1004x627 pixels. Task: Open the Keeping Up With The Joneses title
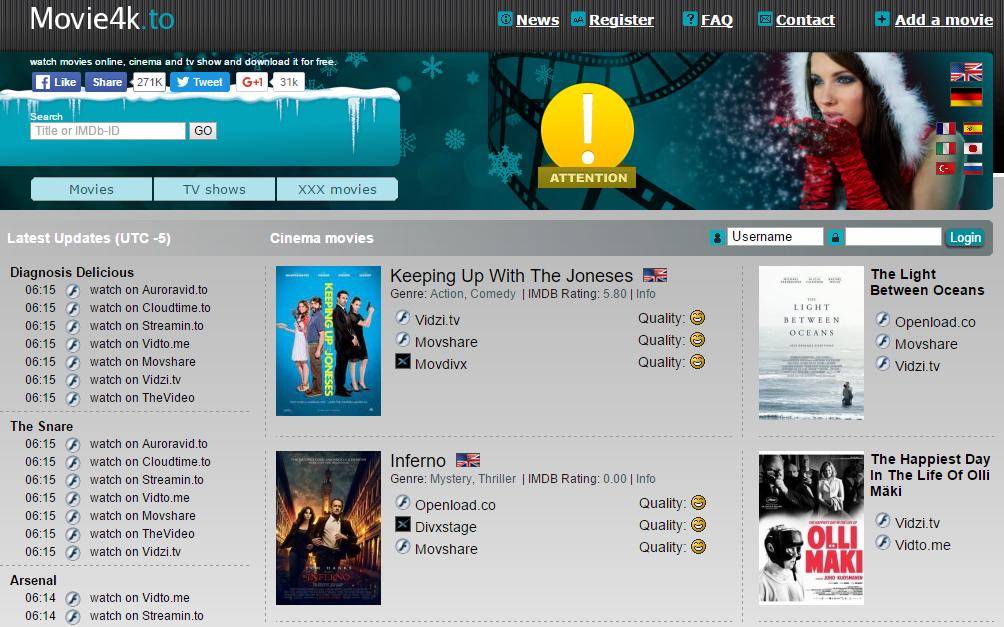[512, 275]
